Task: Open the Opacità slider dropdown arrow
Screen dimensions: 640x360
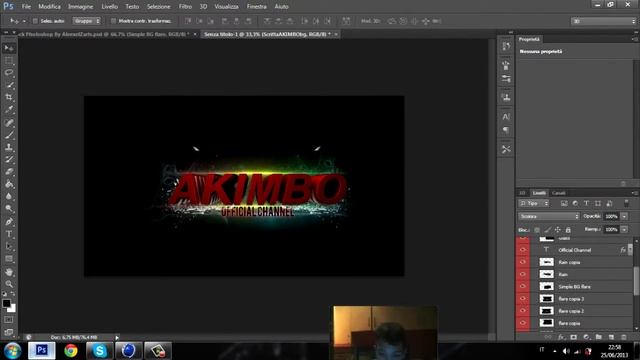Action: (624, 216)
